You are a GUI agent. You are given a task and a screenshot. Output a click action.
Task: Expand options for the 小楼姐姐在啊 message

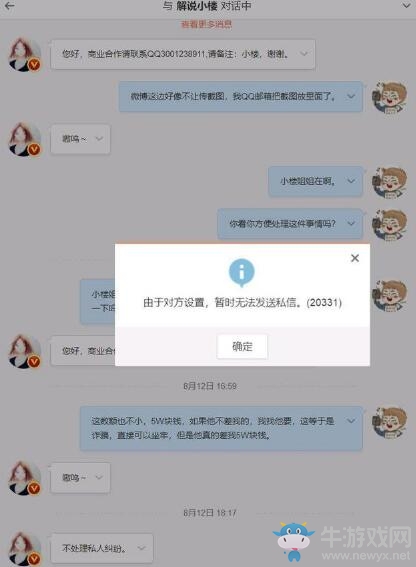[351, 181]
